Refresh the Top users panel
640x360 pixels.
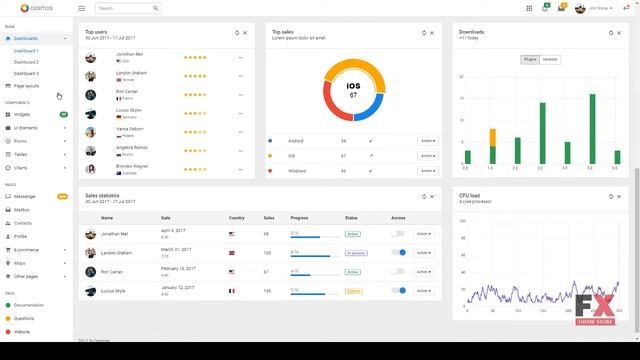click(237, 33)
